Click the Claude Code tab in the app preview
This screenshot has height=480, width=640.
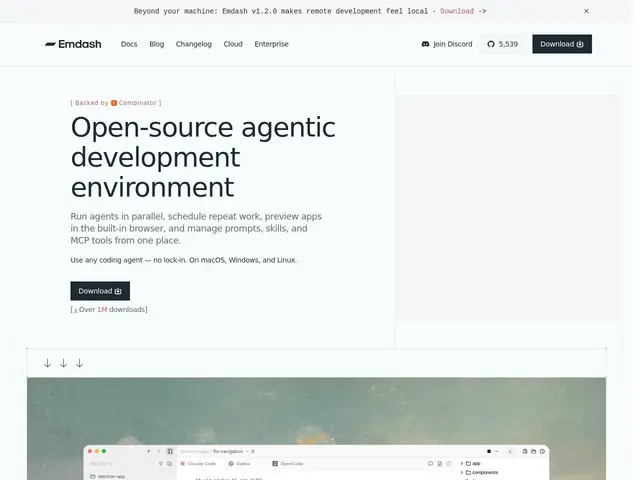coord(198,464)
